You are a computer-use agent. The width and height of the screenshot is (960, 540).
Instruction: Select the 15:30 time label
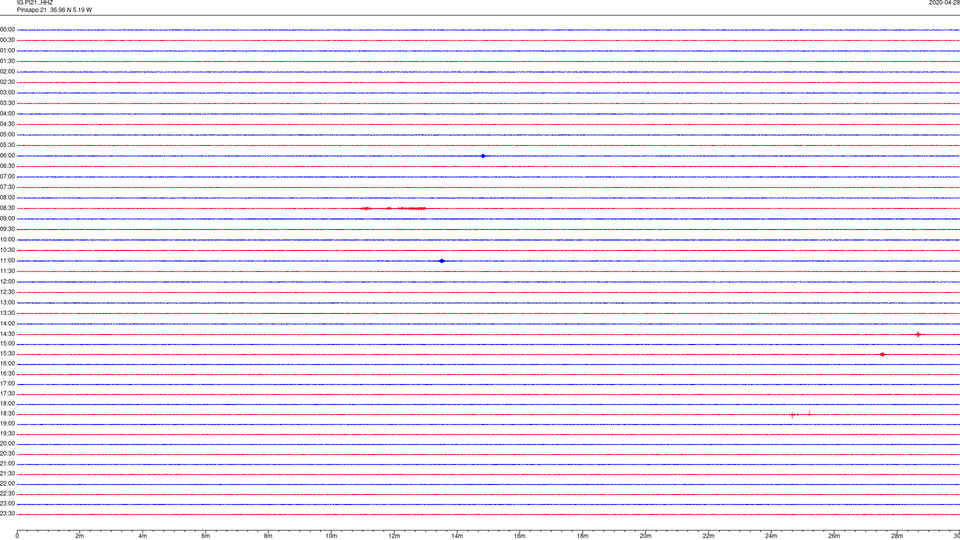click(x=7, y=354)
